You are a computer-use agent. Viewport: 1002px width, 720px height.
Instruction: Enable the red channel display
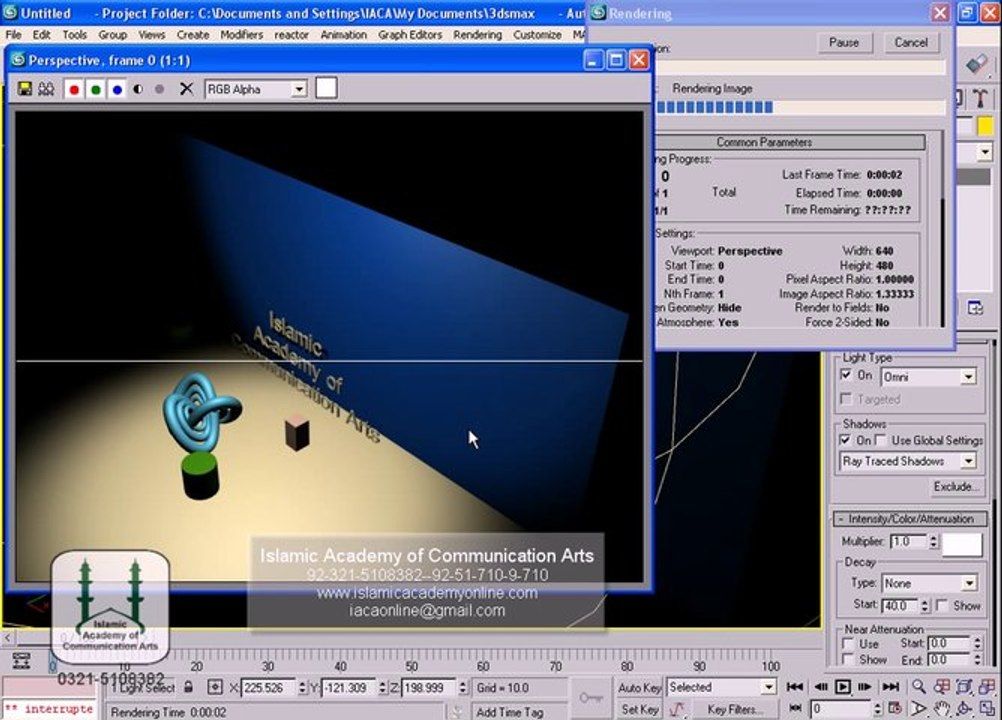pos(74,89)
